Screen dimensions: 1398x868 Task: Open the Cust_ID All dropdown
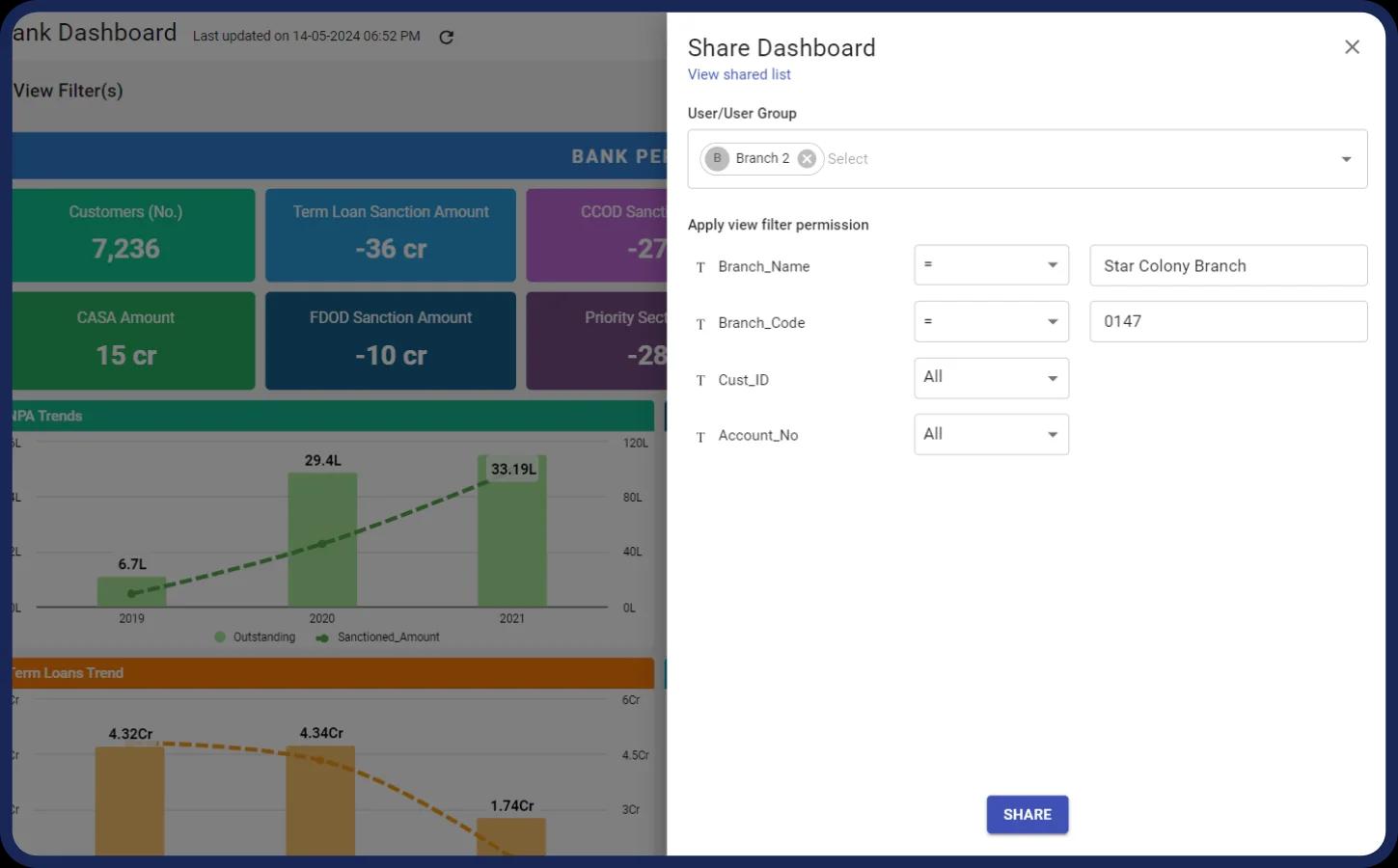[991, 378]
